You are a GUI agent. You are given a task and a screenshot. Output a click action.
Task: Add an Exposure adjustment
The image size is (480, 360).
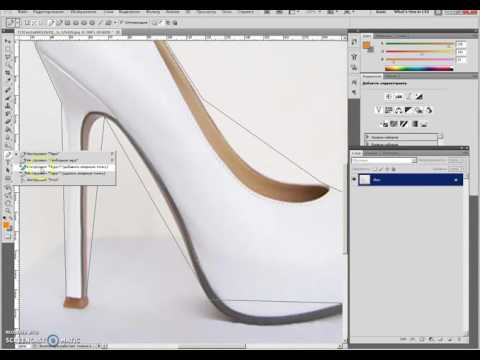pyautogui.click(x=419, y=97)
